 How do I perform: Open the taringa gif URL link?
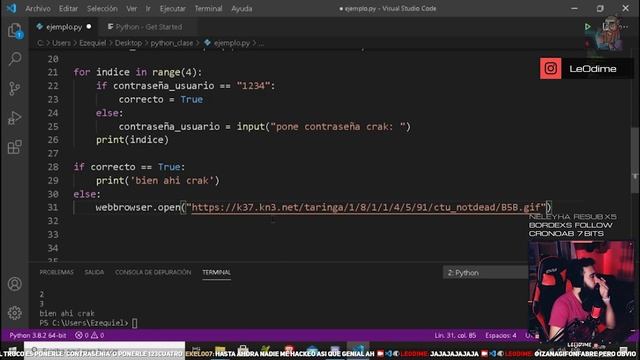(366, 207)
